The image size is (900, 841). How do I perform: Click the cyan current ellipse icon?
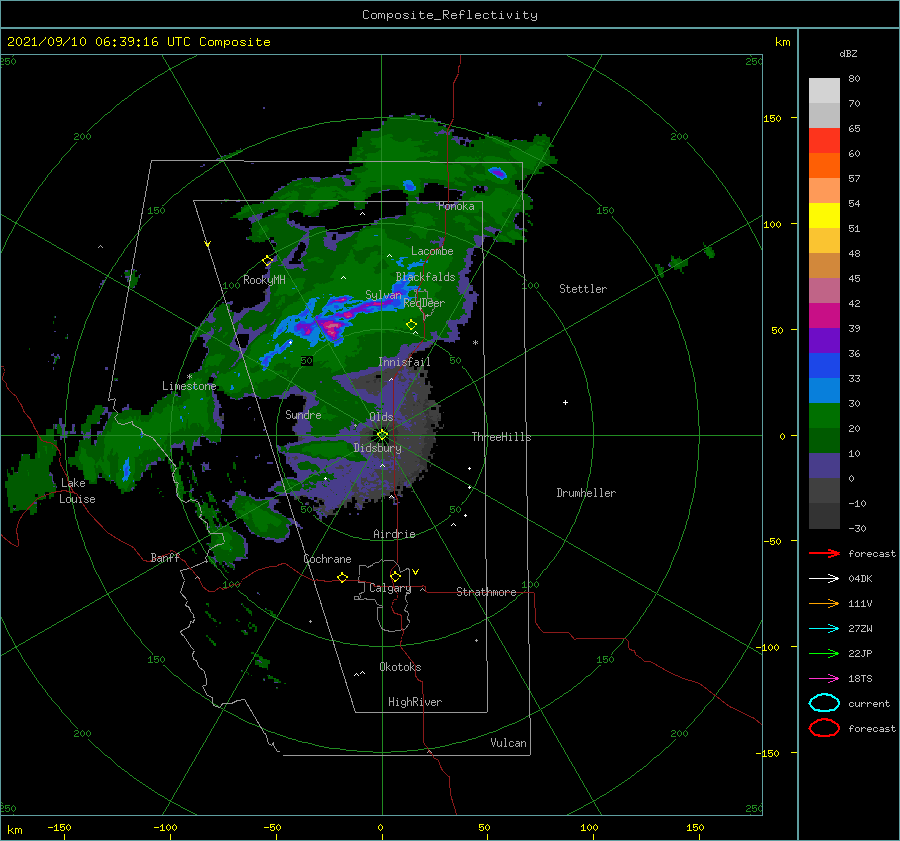pyautogui.click(x=824, y=703)
